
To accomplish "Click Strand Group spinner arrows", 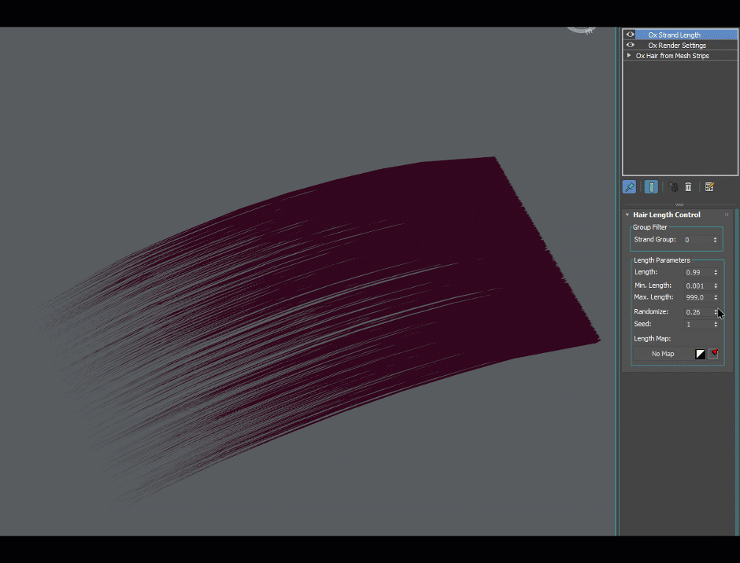I will point(715,240).
